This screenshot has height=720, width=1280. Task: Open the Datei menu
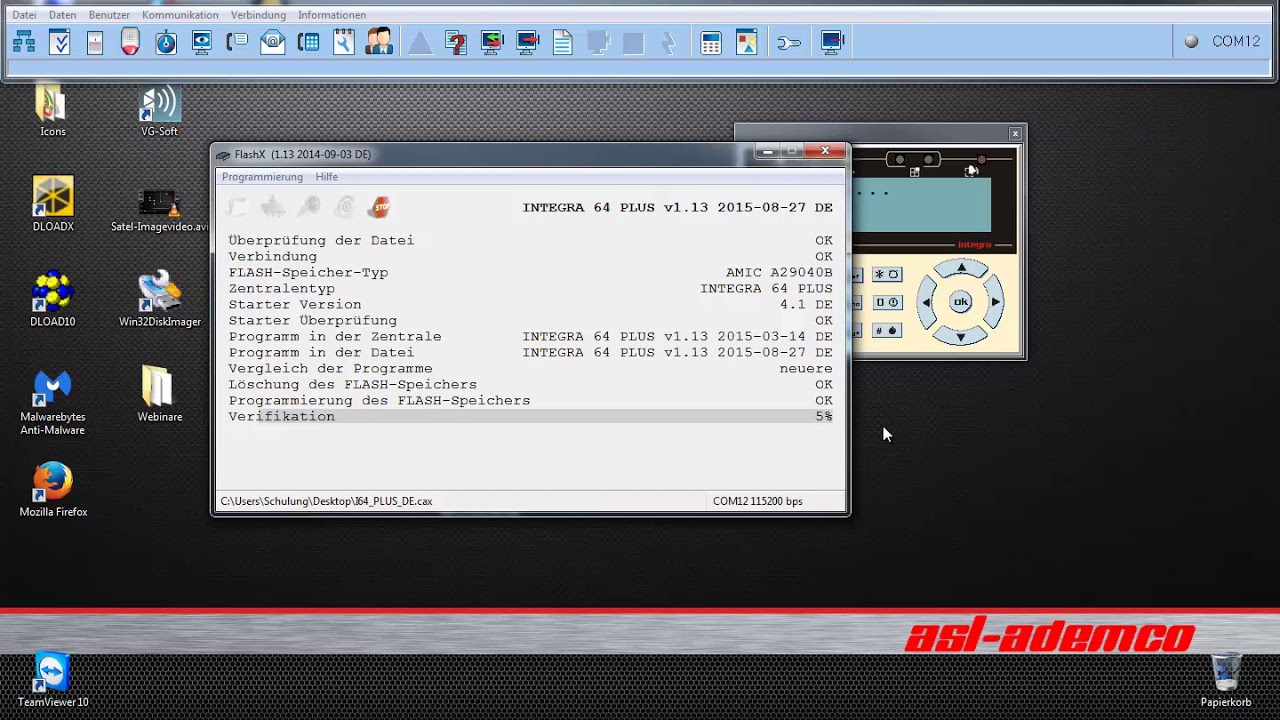24,15
